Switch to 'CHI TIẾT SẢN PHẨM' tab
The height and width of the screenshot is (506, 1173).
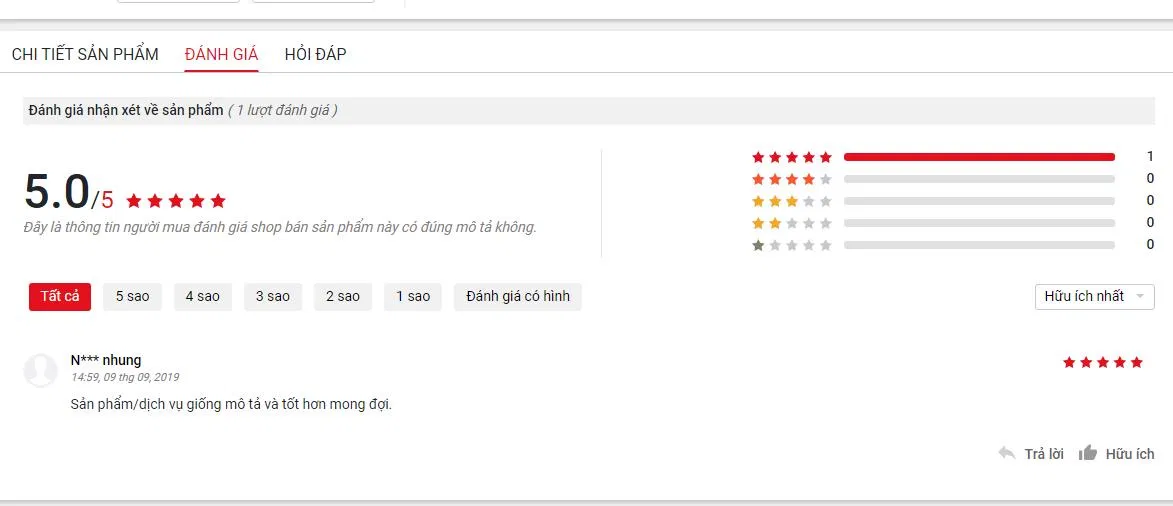pyautogui.click(x=85, y=54)
